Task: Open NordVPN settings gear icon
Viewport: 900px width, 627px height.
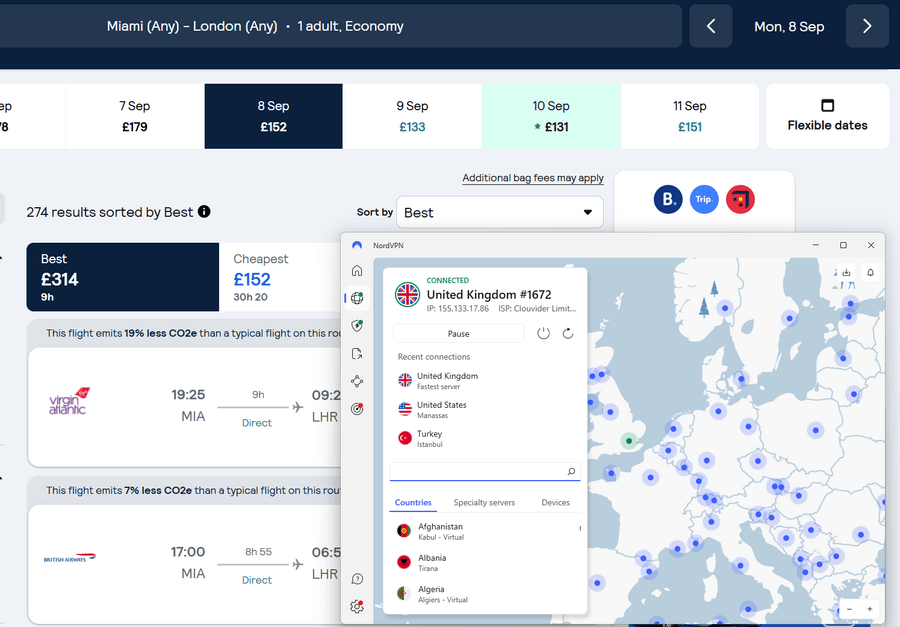Action: click(x=357, y=606)
